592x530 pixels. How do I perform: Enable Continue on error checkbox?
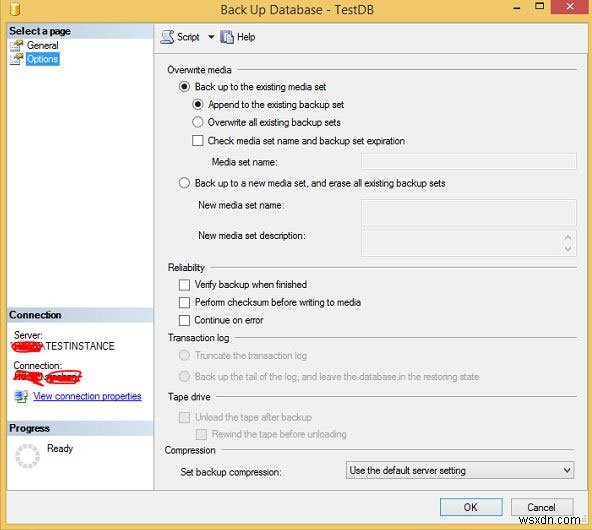[184, 320]
